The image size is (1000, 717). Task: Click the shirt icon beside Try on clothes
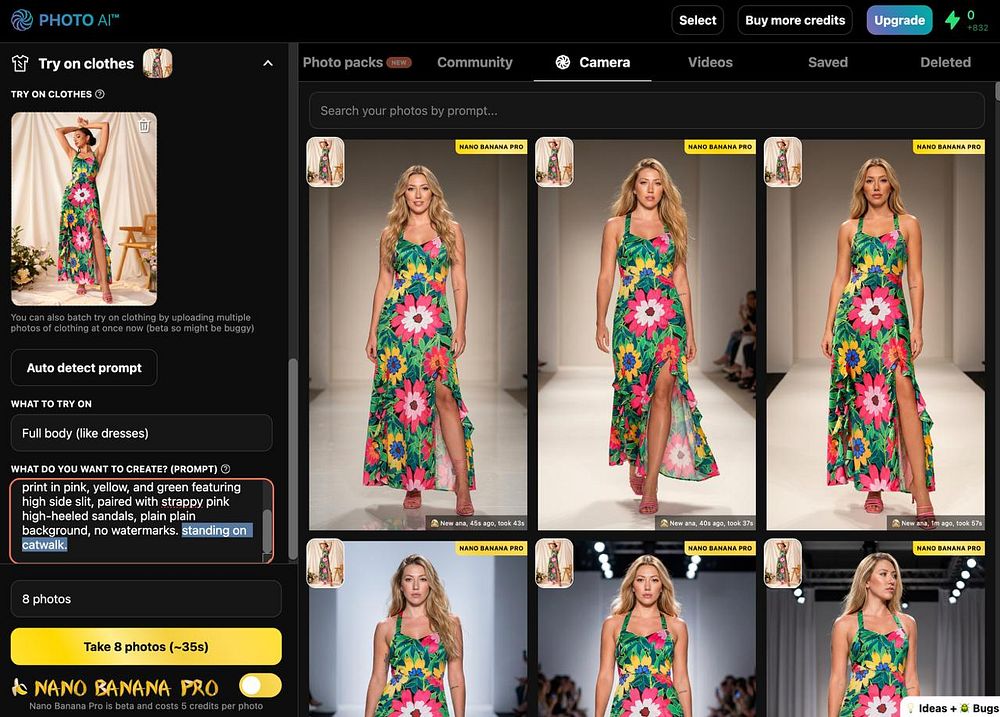[x=20, y=63]
